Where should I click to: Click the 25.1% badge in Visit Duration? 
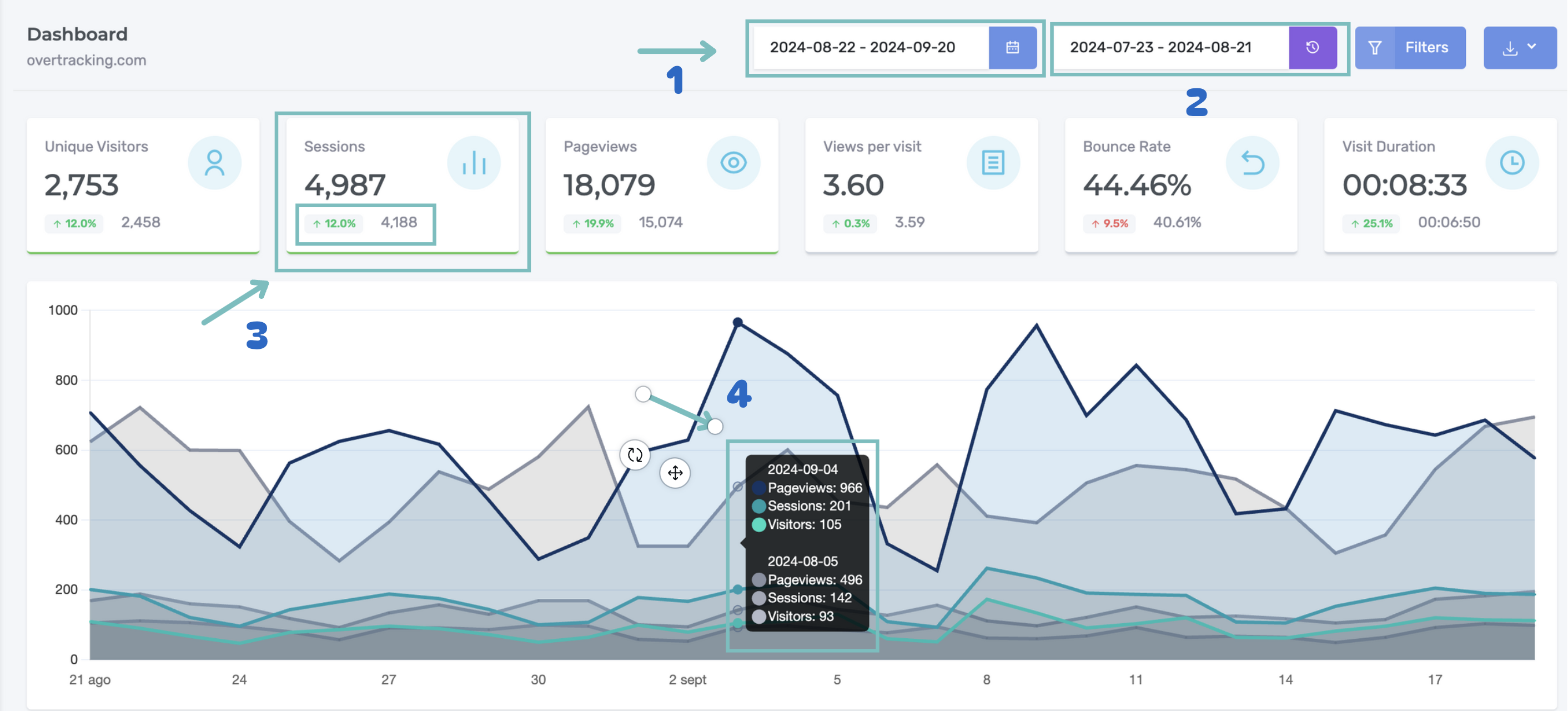pyautogui.click(x=1371, y=223)
